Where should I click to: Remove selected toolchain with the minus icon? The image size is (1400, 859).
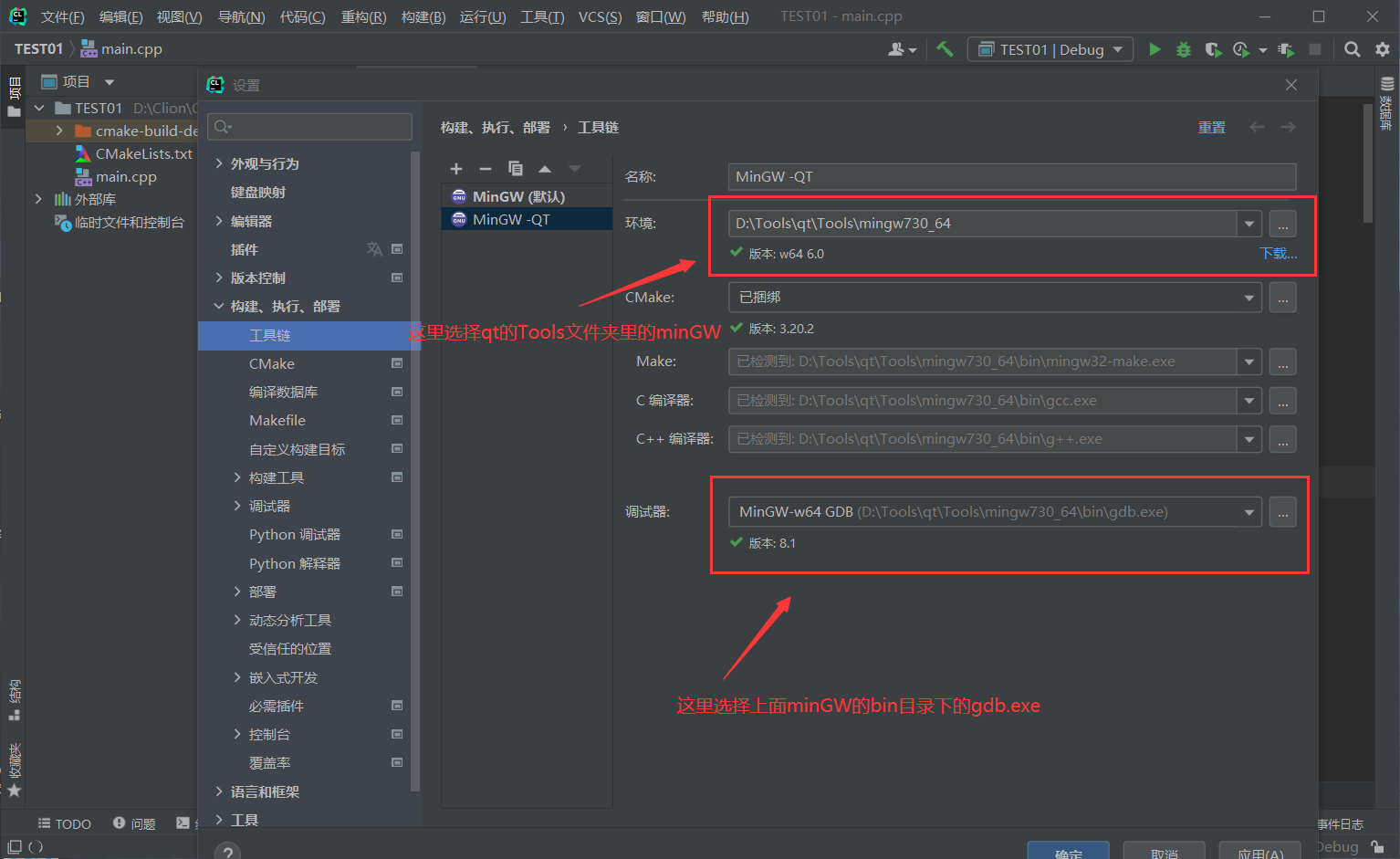coord(485,168)
